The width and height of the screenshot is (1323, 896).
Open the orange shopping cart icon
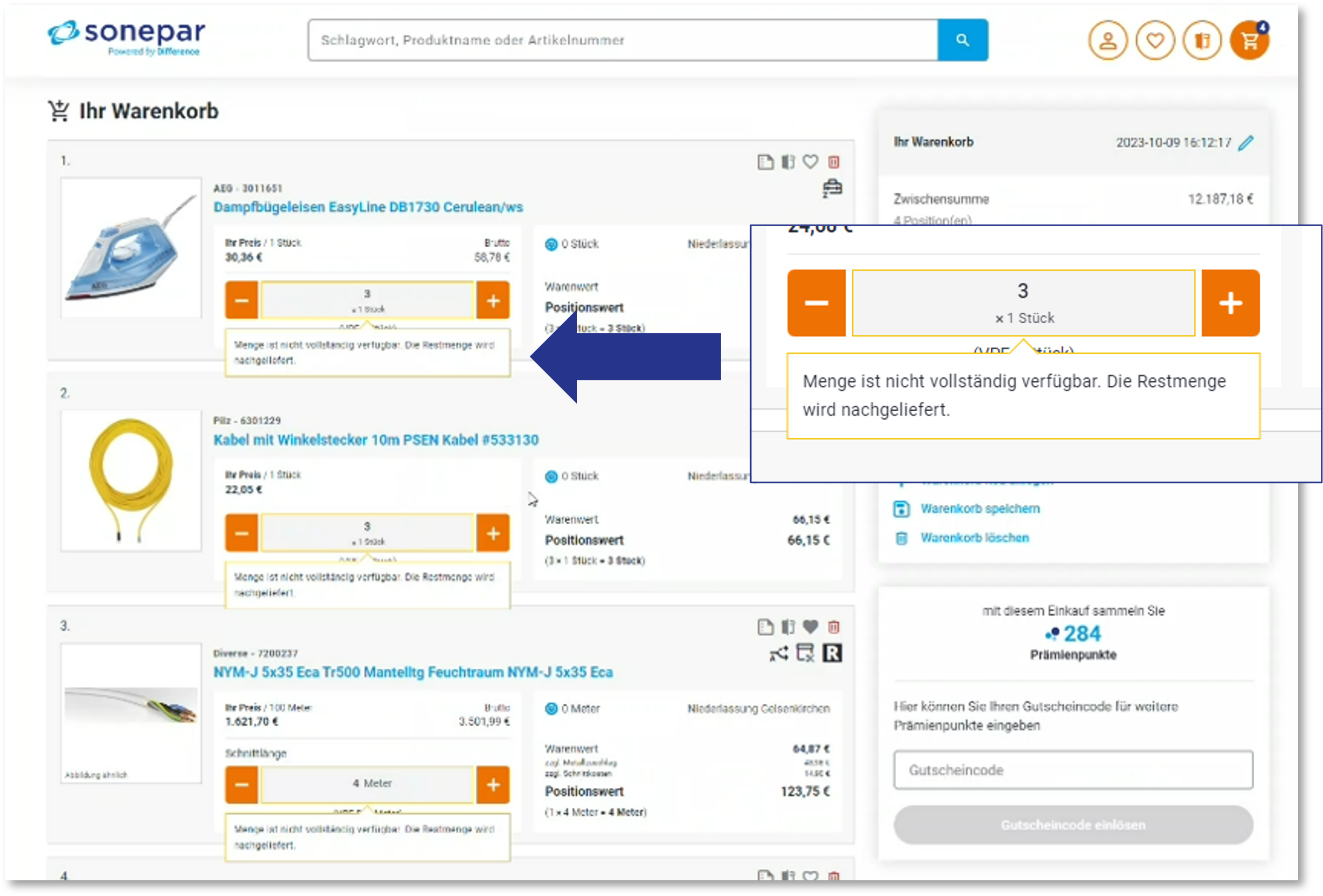point(1249,41)
